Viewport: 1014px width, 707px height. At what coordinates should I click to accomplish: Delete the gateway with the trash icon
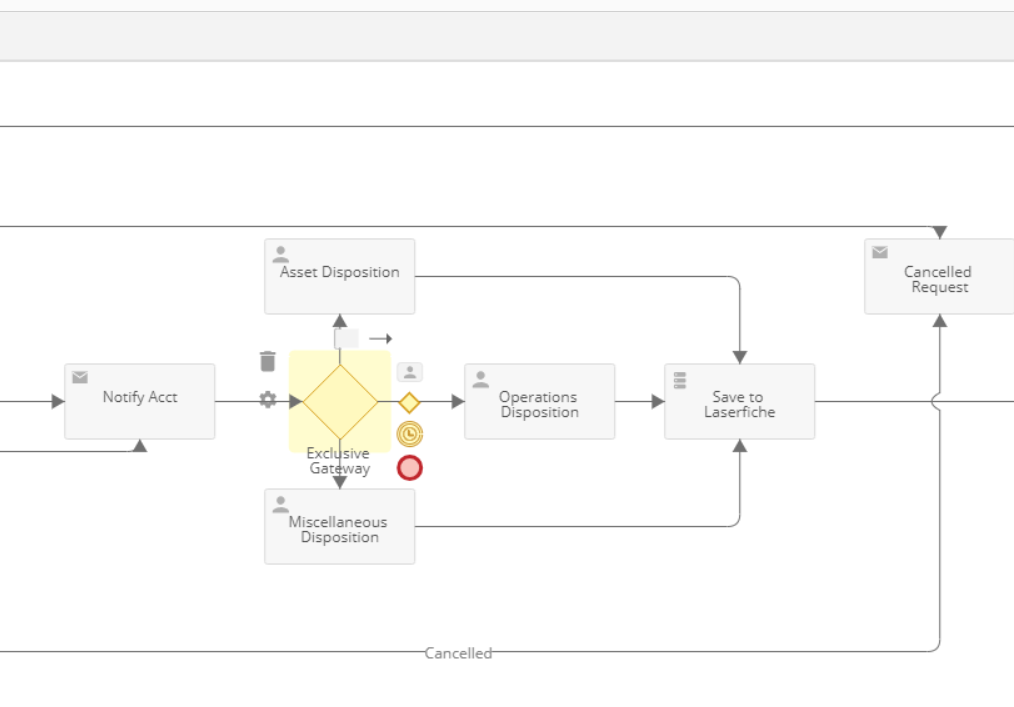click(x=268, y=361)
